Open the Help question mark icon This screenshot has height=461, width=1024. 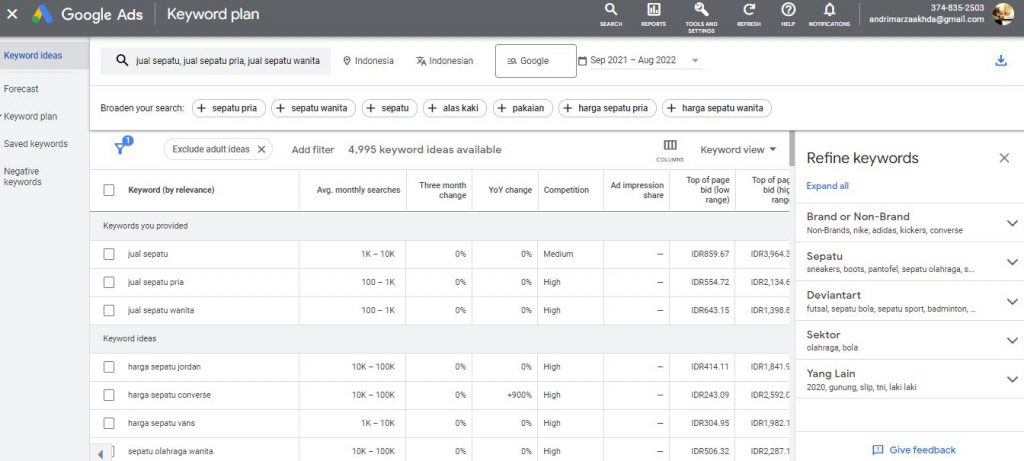click(x=788, y=10)
